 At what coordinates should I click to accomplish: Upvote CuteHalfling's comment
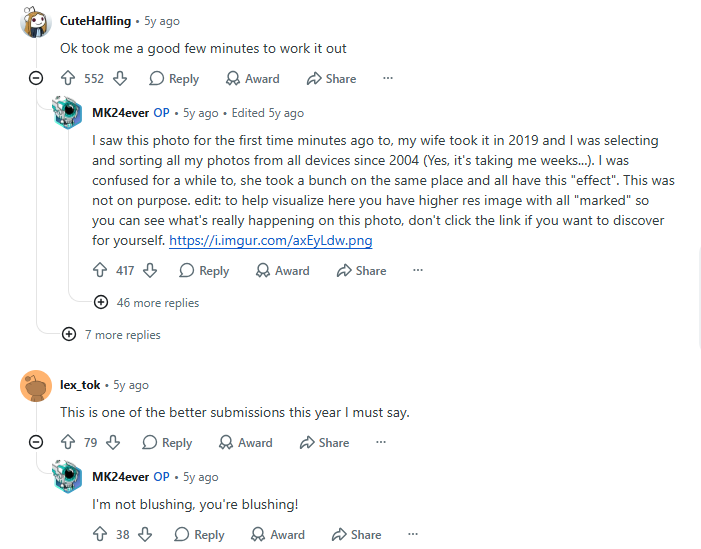(x=68, y=78)
